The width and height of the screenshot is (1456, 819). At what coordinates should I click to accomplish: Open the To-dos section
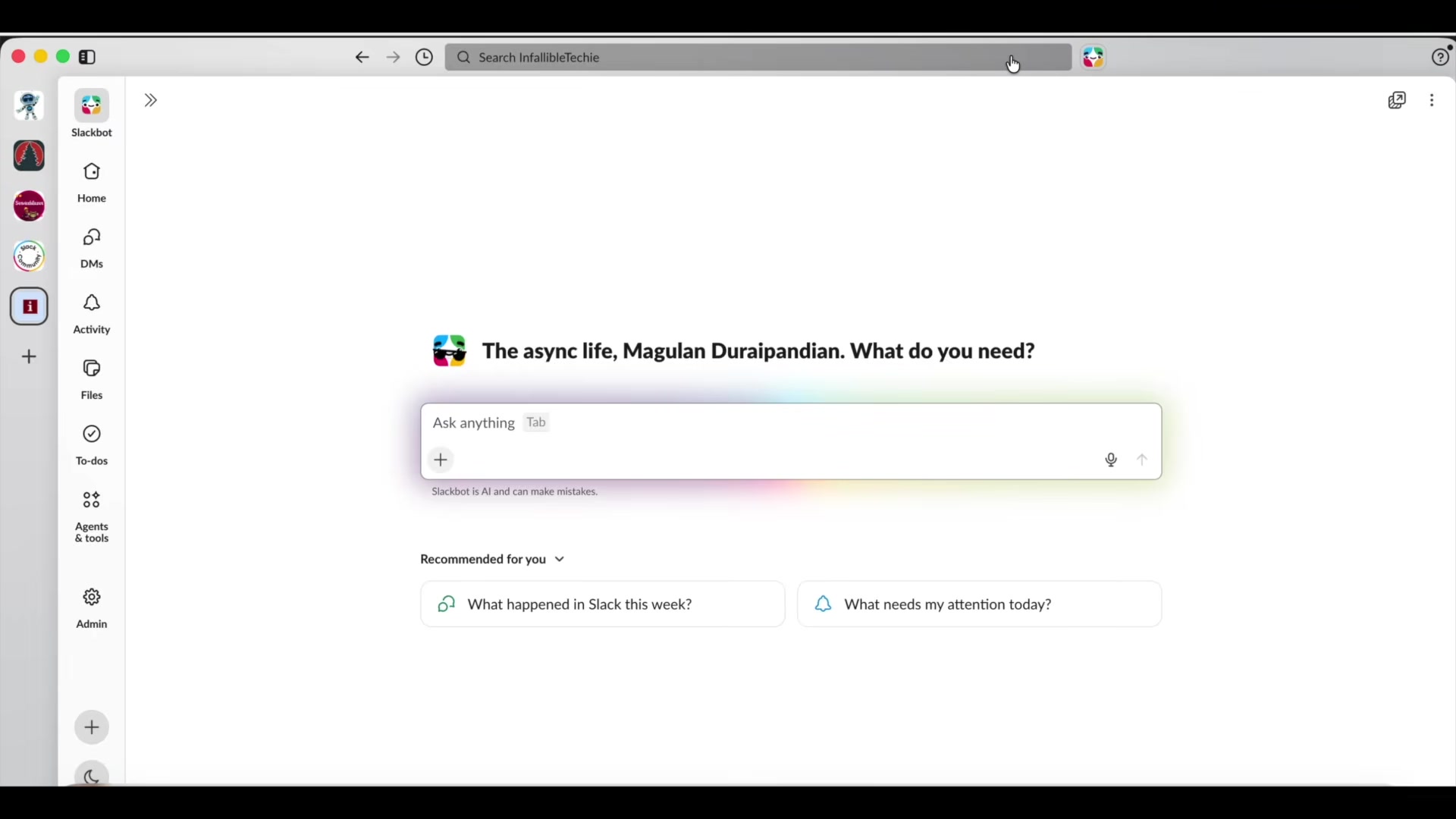pos(92,445)
